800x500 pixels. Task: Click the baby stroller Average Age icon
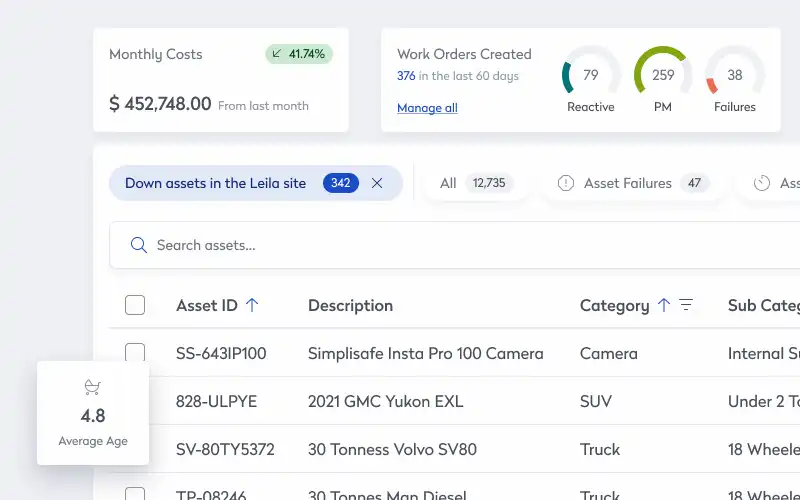point(92,387)
